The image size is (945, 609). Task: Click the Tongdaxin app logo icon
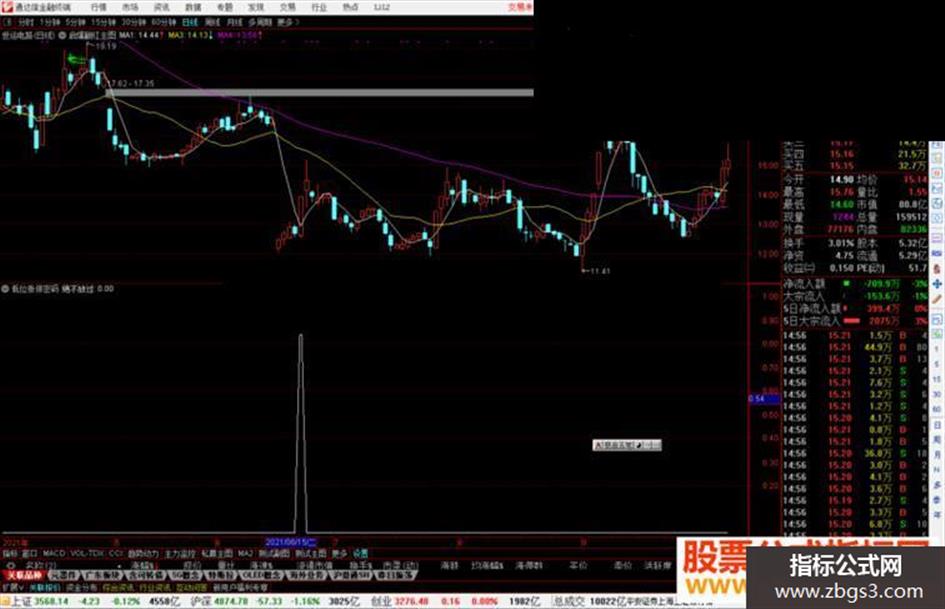click(x=7, y=7)
